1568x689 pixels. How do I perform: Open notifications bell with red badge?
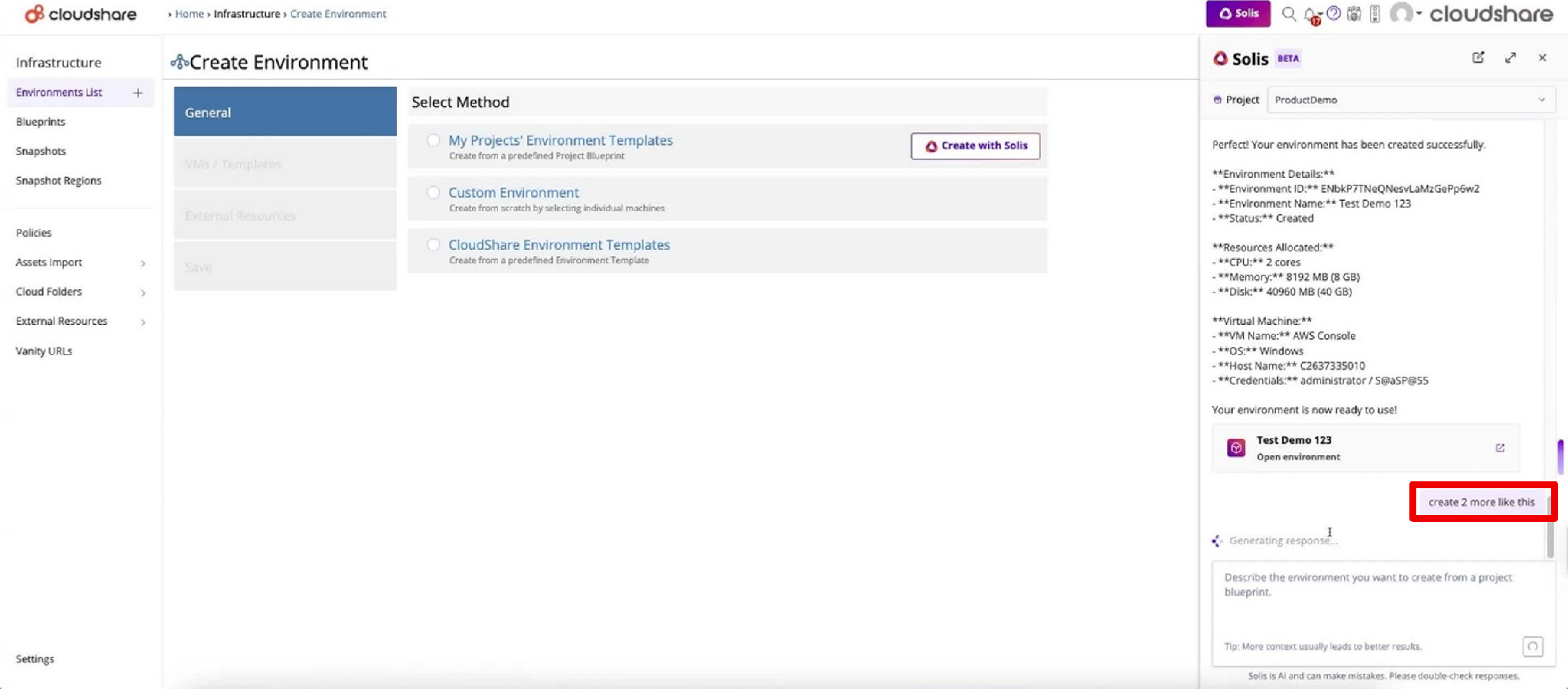[x=1312, y=15]
